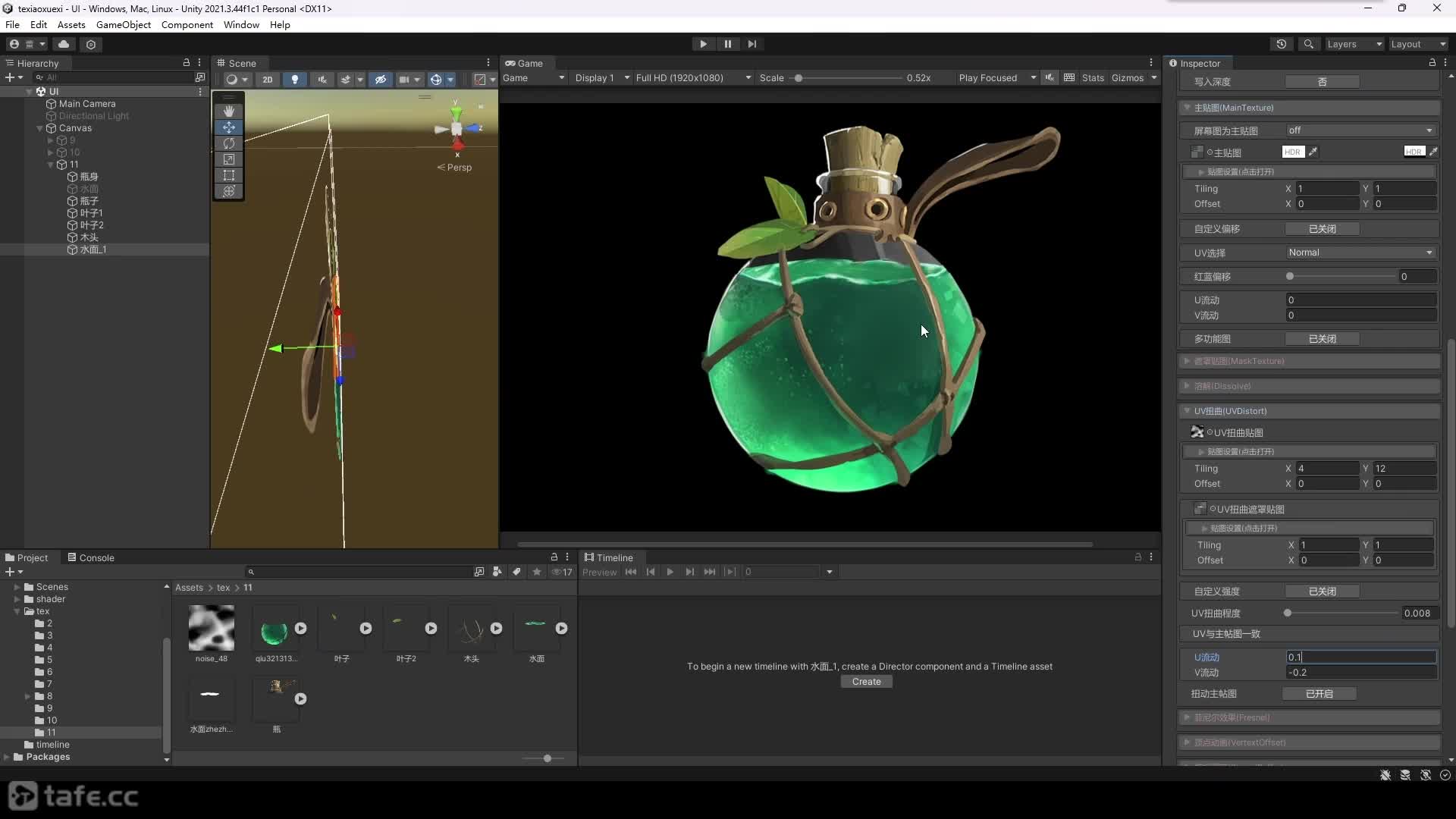1456x819 pixels.
Task: Open the UV选择 Normal dropdown
Action: (x=1360, y=253)
